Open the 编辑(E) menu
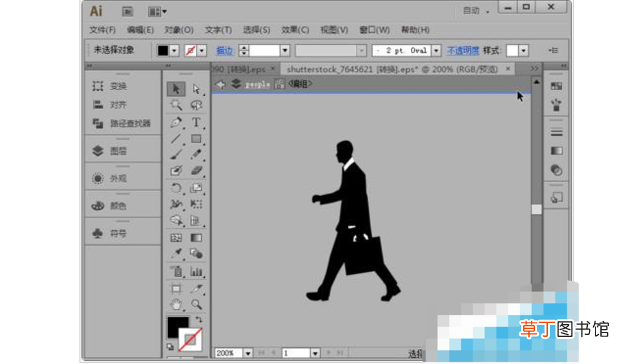620x364 pixels. pyautogui.click(x=140, y=30)
